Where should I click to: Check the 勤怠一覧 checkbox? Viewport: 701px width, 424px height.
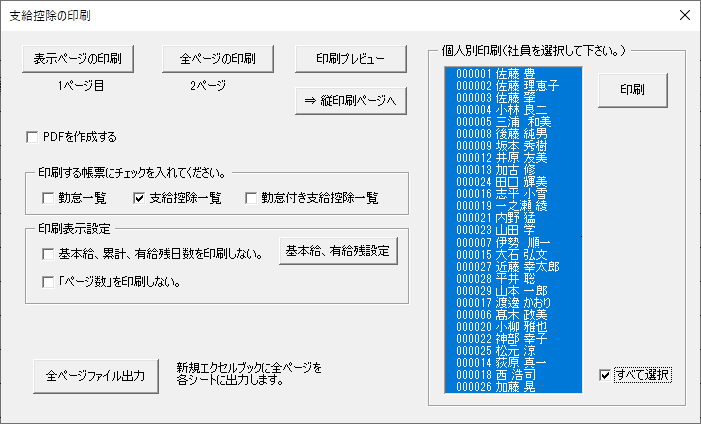click(x=48, y=198)
